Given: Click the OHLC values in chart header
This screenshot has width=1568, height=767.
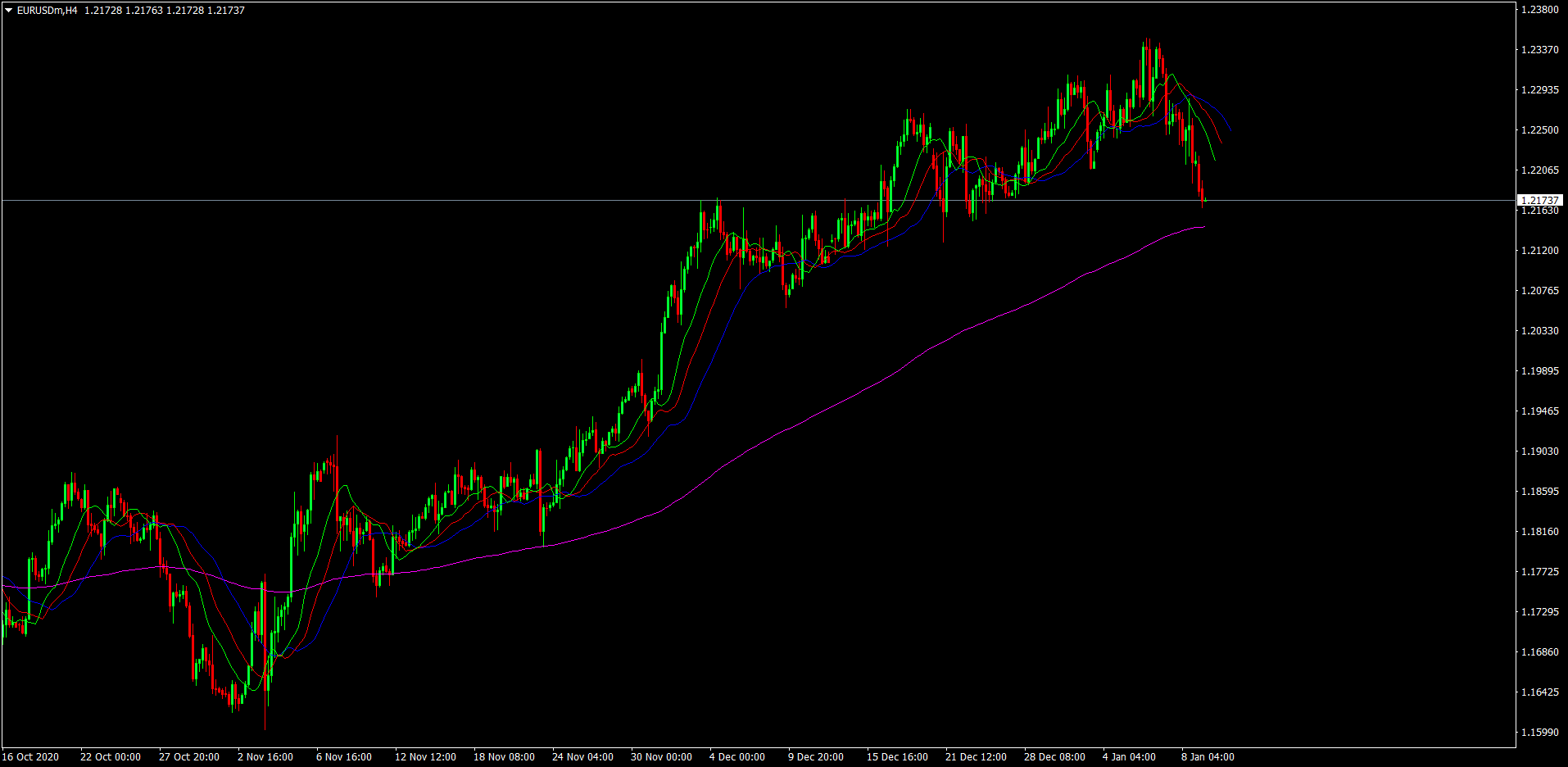Looking at the screenshot, I should 165,11.
